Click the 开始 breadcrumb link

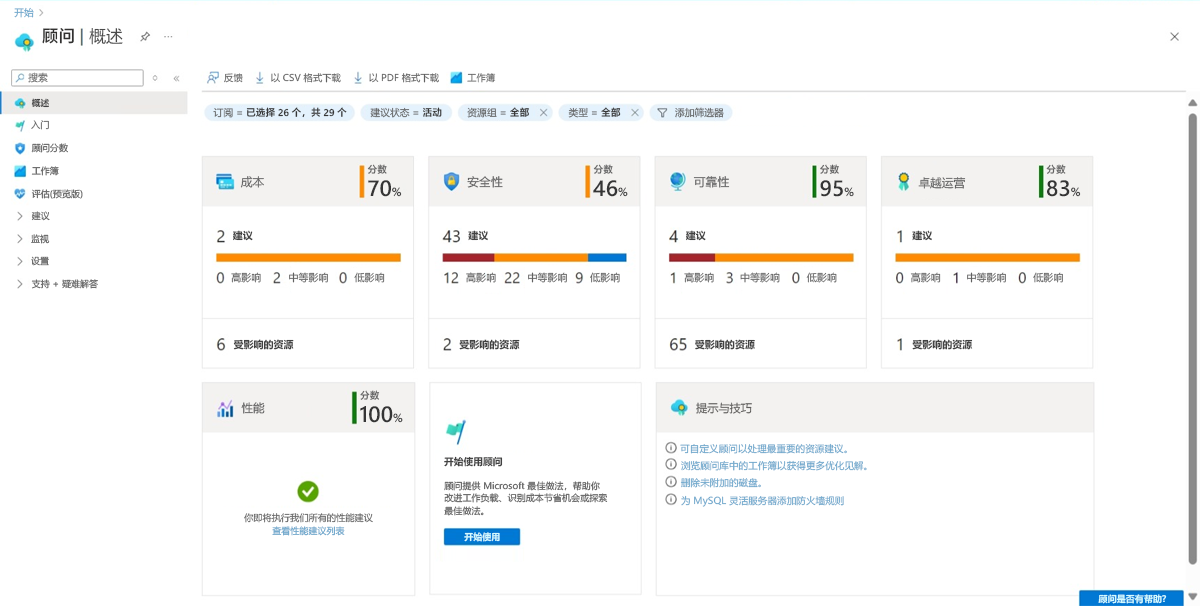[x=23, y=12]
